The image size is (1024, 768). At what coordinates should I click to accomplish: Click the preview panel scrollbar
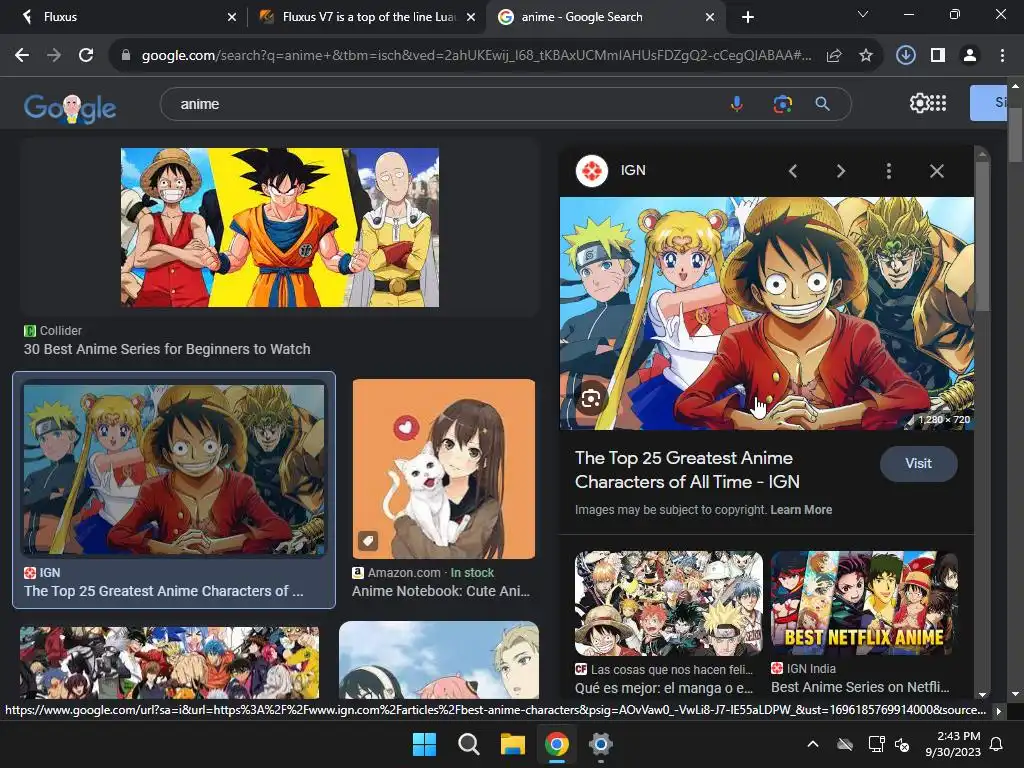pos(982,236)
